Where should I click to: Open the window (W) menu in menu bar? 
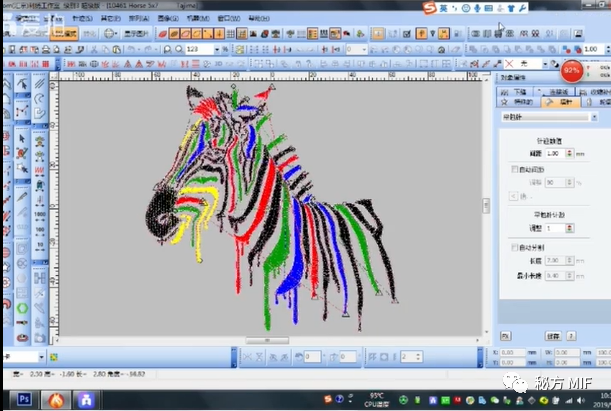pyautogui.click(x=229, y=18)
